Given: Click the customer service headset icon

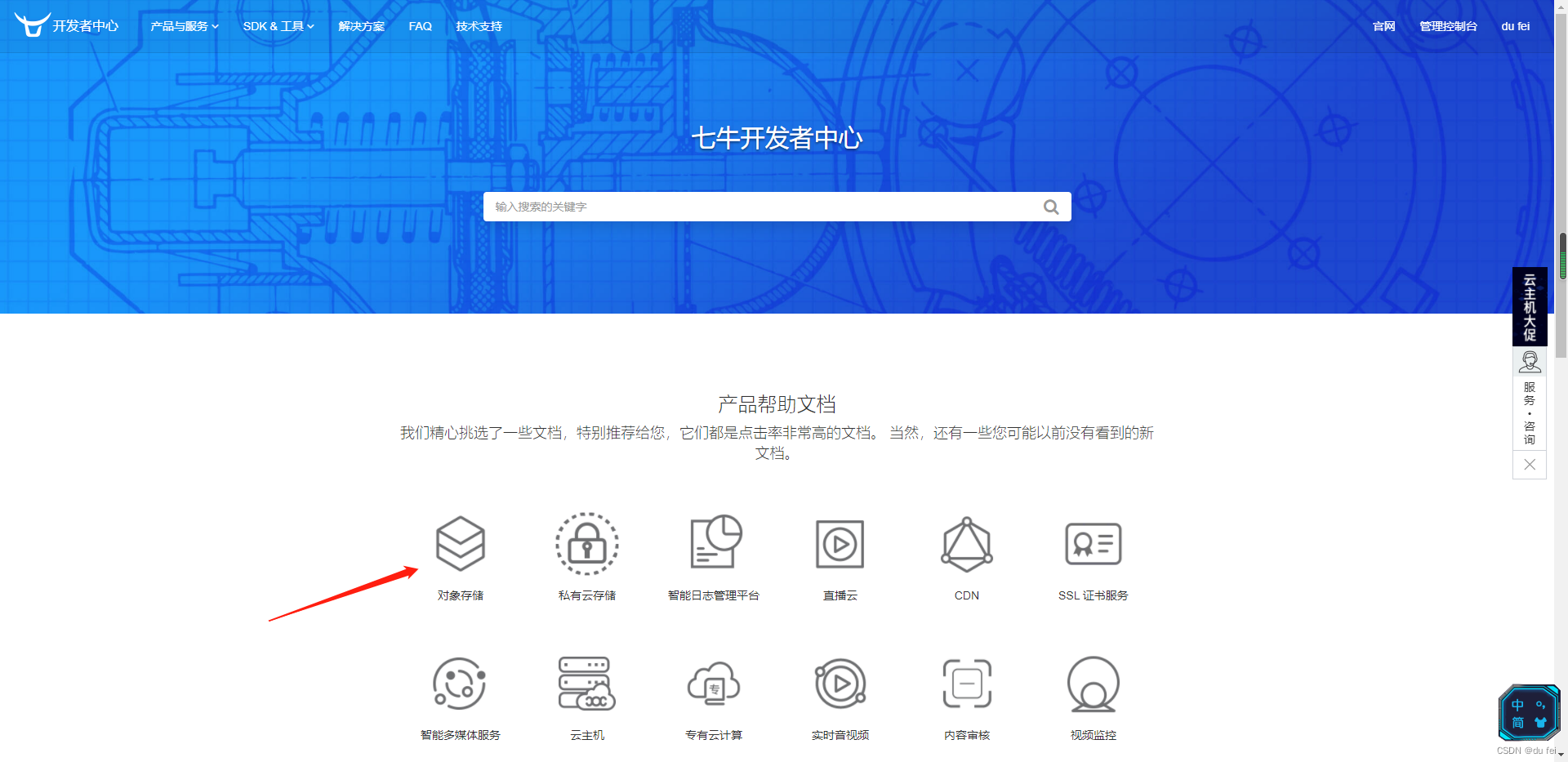Looking at the screenshot, I should [1530, 361].
